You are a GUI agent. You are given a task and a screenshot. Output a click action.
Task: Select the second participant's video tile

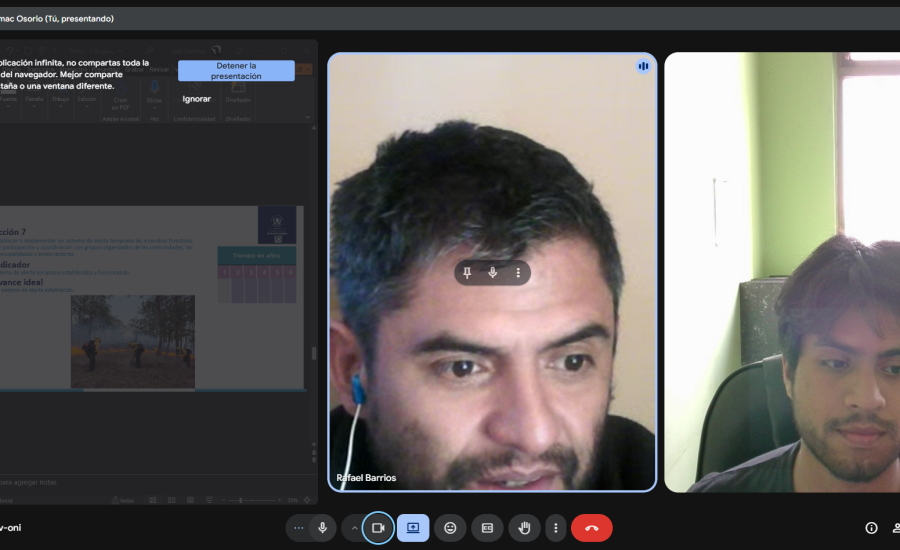[782, 272]
